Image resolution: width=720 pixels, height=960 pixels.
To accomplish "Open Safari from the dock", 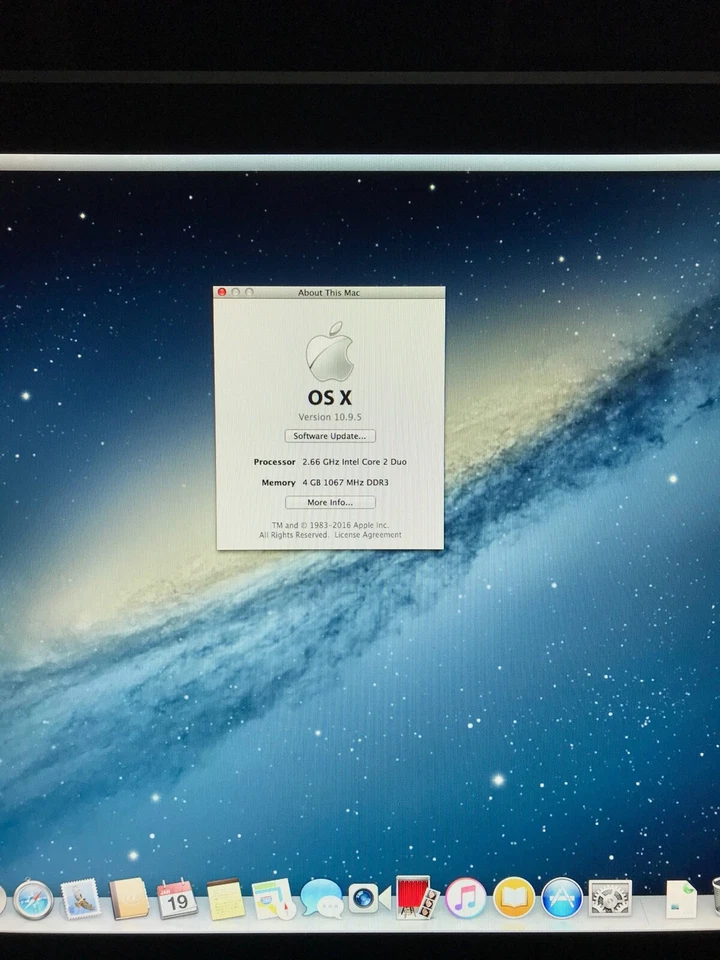I will (33, 899).
